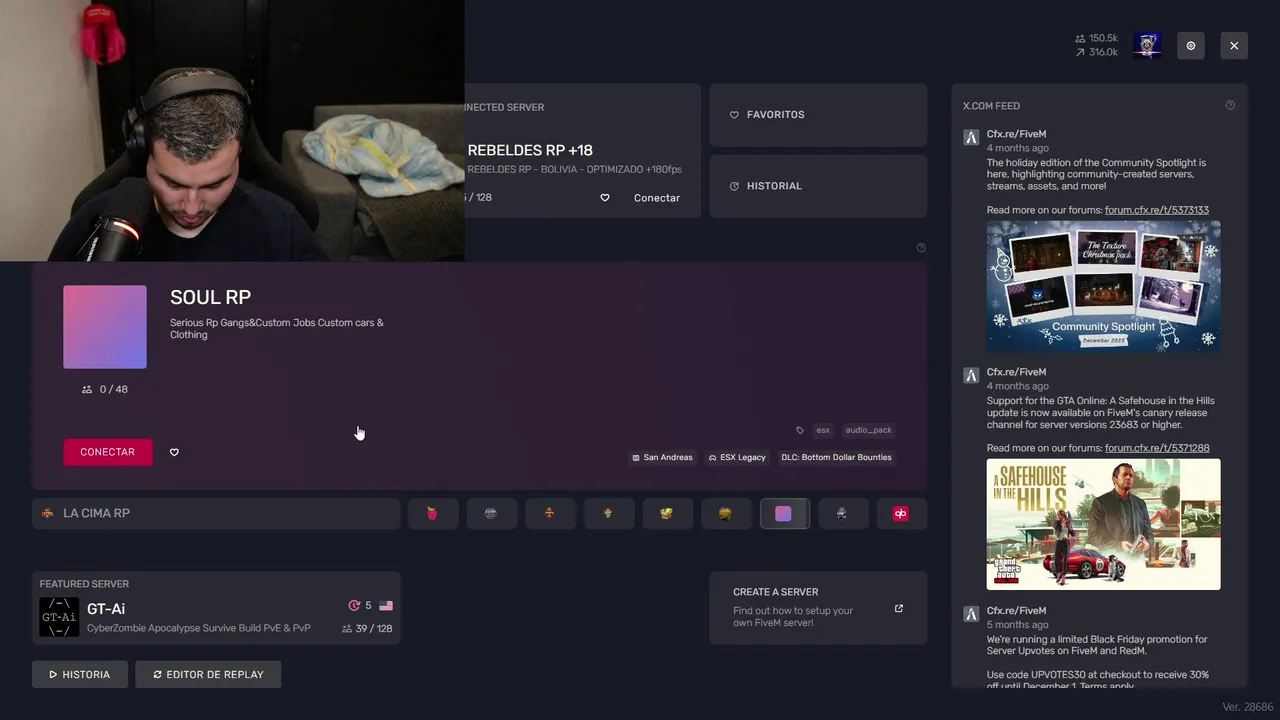This screenshot has height=720, width=1280.
Task: Select the gray round emblem server icon
Action: 490,513
